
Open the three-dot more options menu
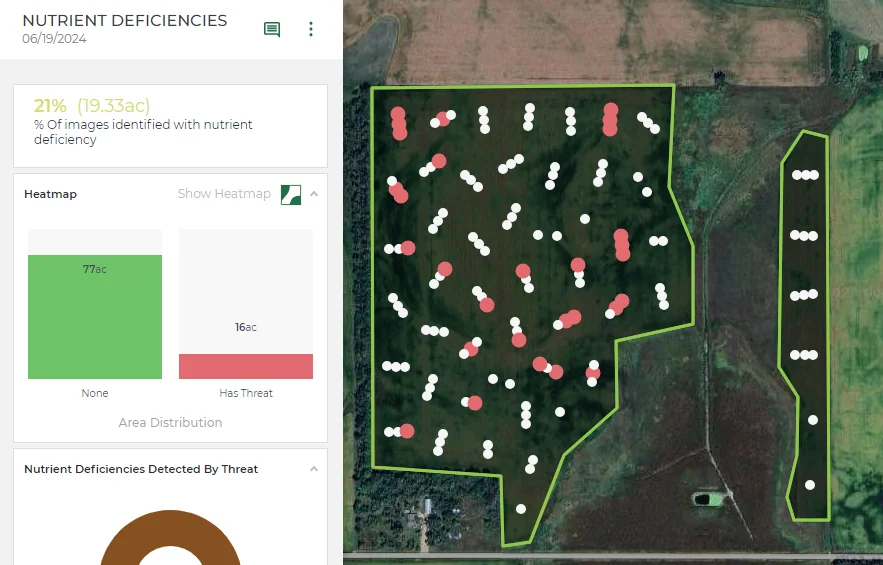310,29
